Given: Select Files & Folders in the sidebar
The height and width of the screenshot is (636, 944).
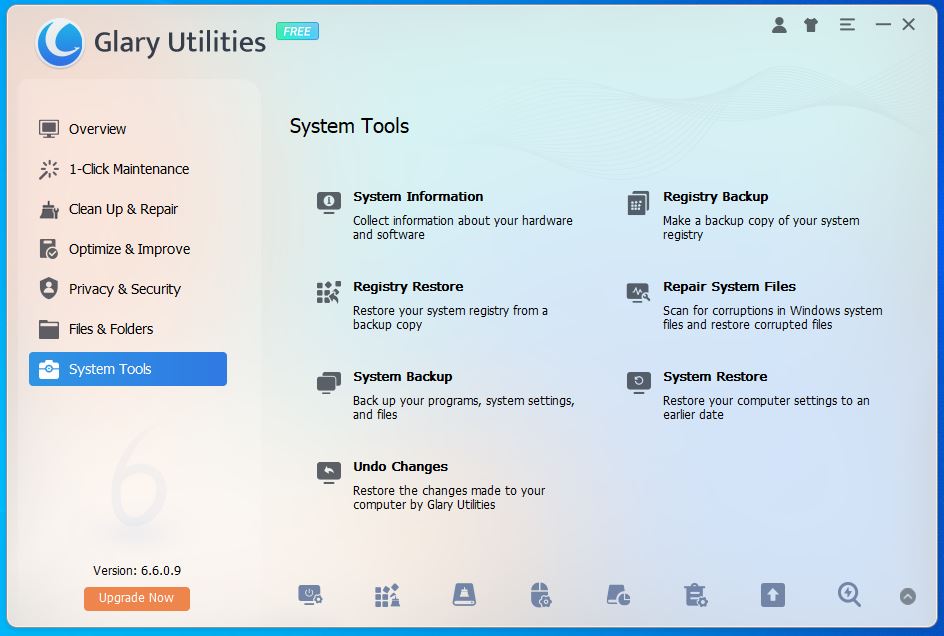Looking at the screenshot, I should point(128,329).
